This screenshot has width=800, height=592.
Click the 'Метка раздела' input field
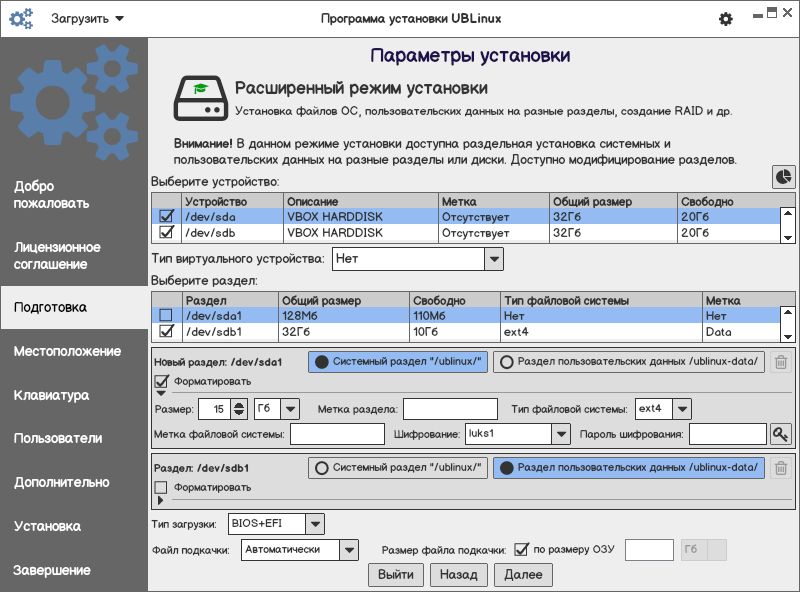(x=450, y=408)
